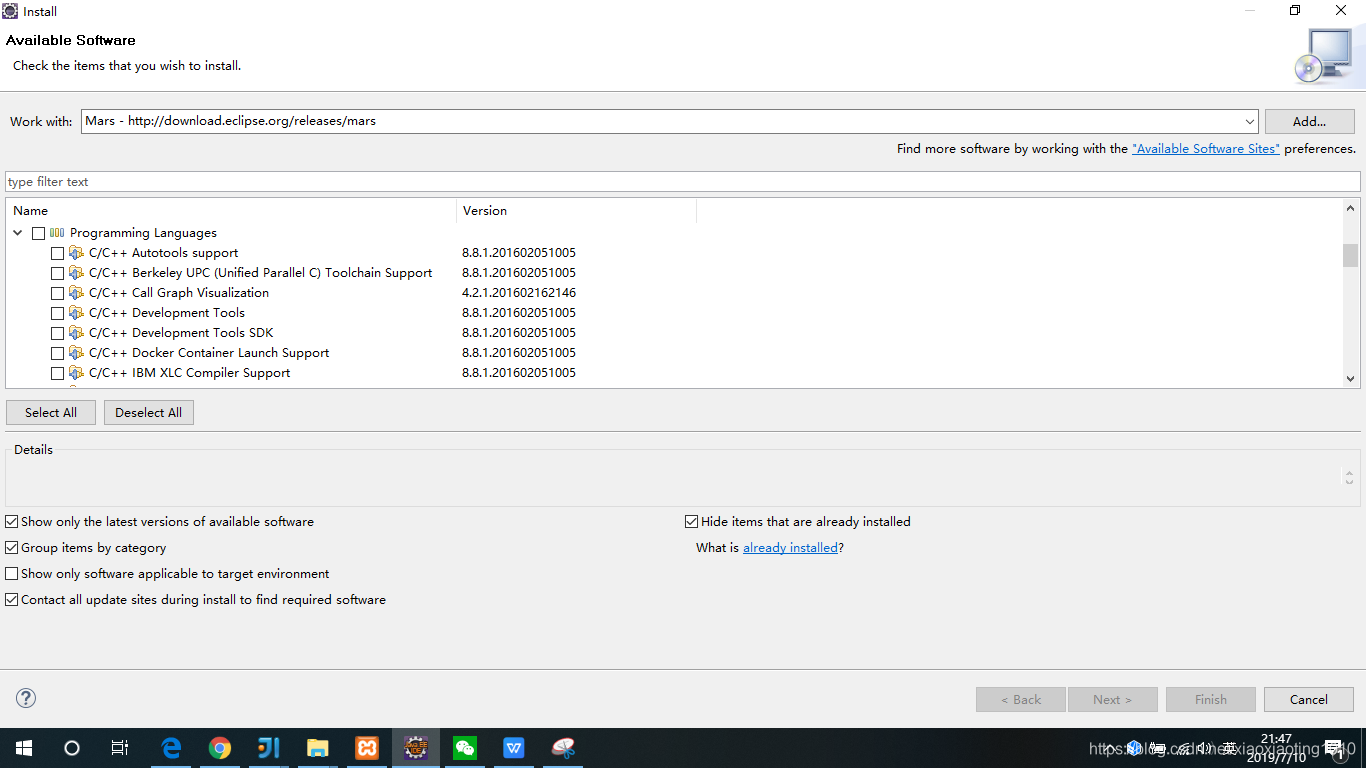
Task: Click the Deselect All button
Action: [149, 412]
